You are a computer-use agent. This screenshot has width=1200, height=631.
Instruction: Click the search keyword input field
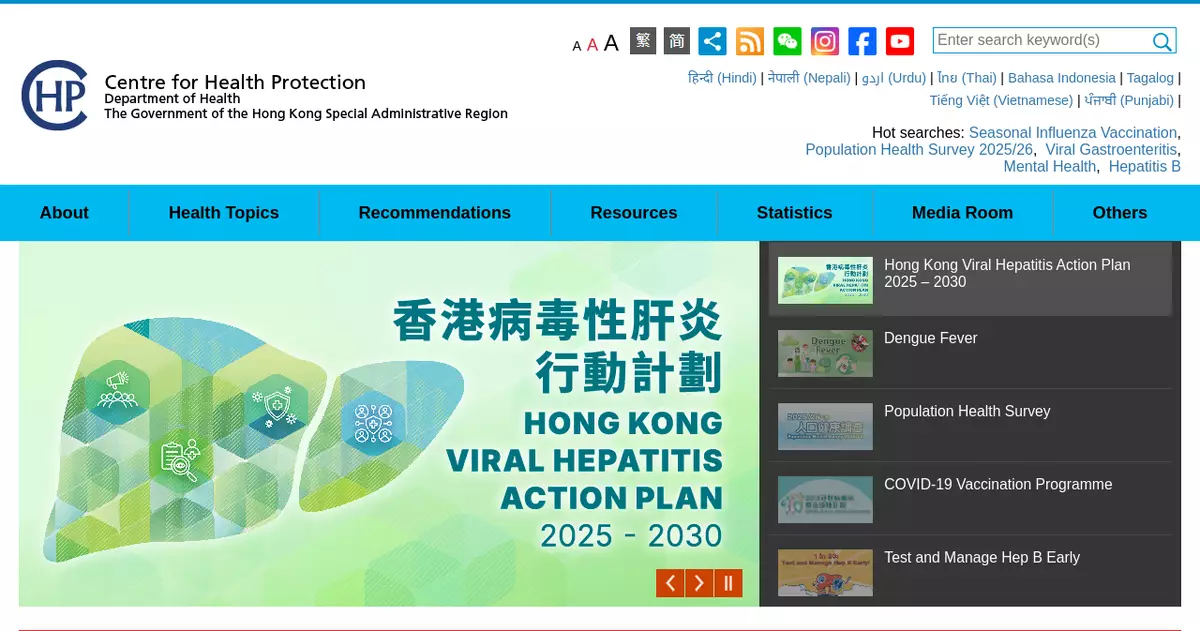tap(1040, 41)
